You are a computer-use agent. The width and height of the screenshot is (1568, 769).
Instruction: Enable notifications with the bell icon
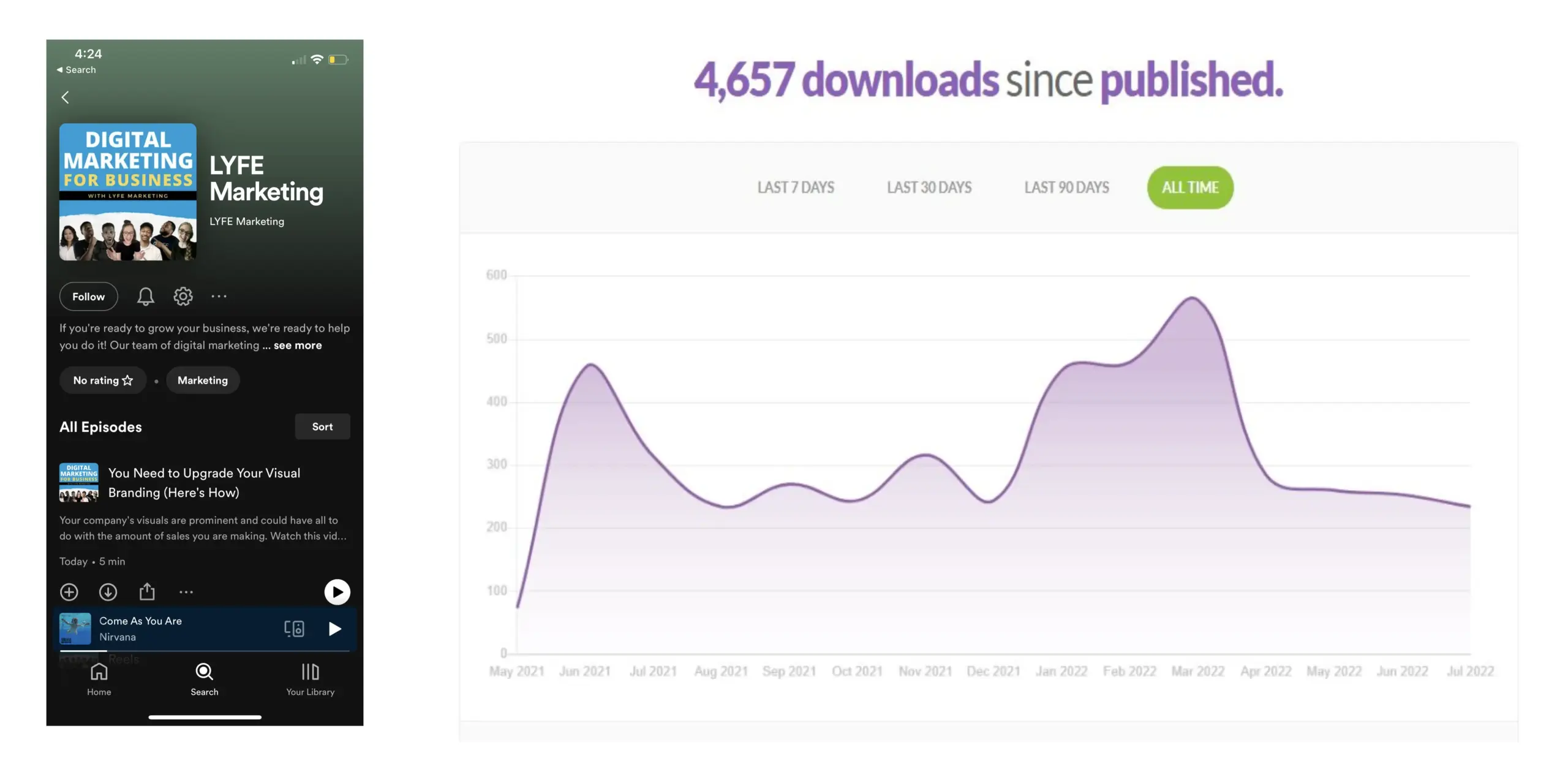(x=145, y=297)
